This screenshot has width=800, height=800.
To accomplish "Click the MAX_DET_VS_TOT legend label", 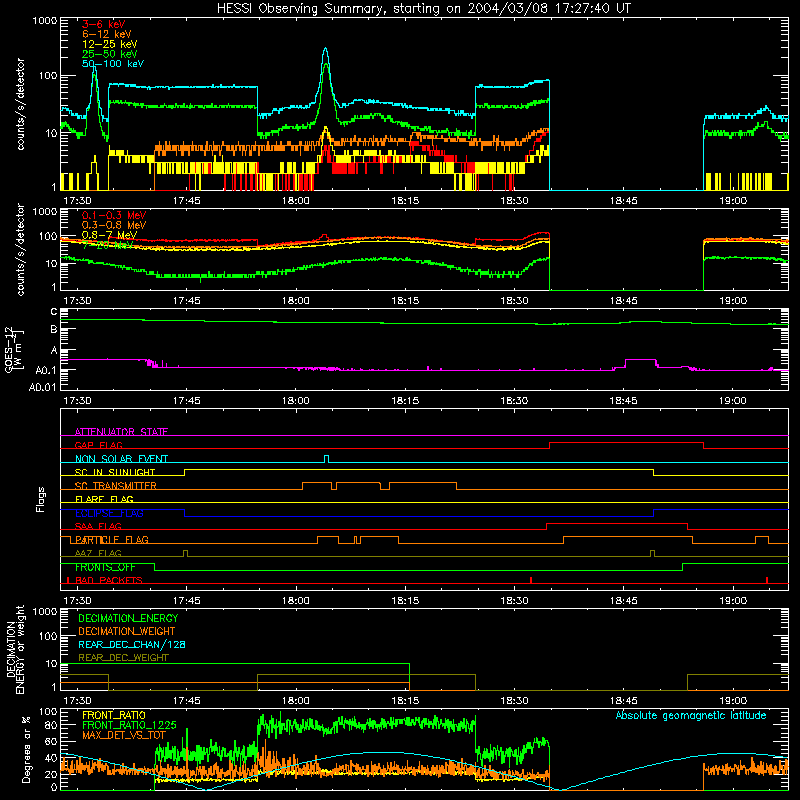I will click(123, 735).
